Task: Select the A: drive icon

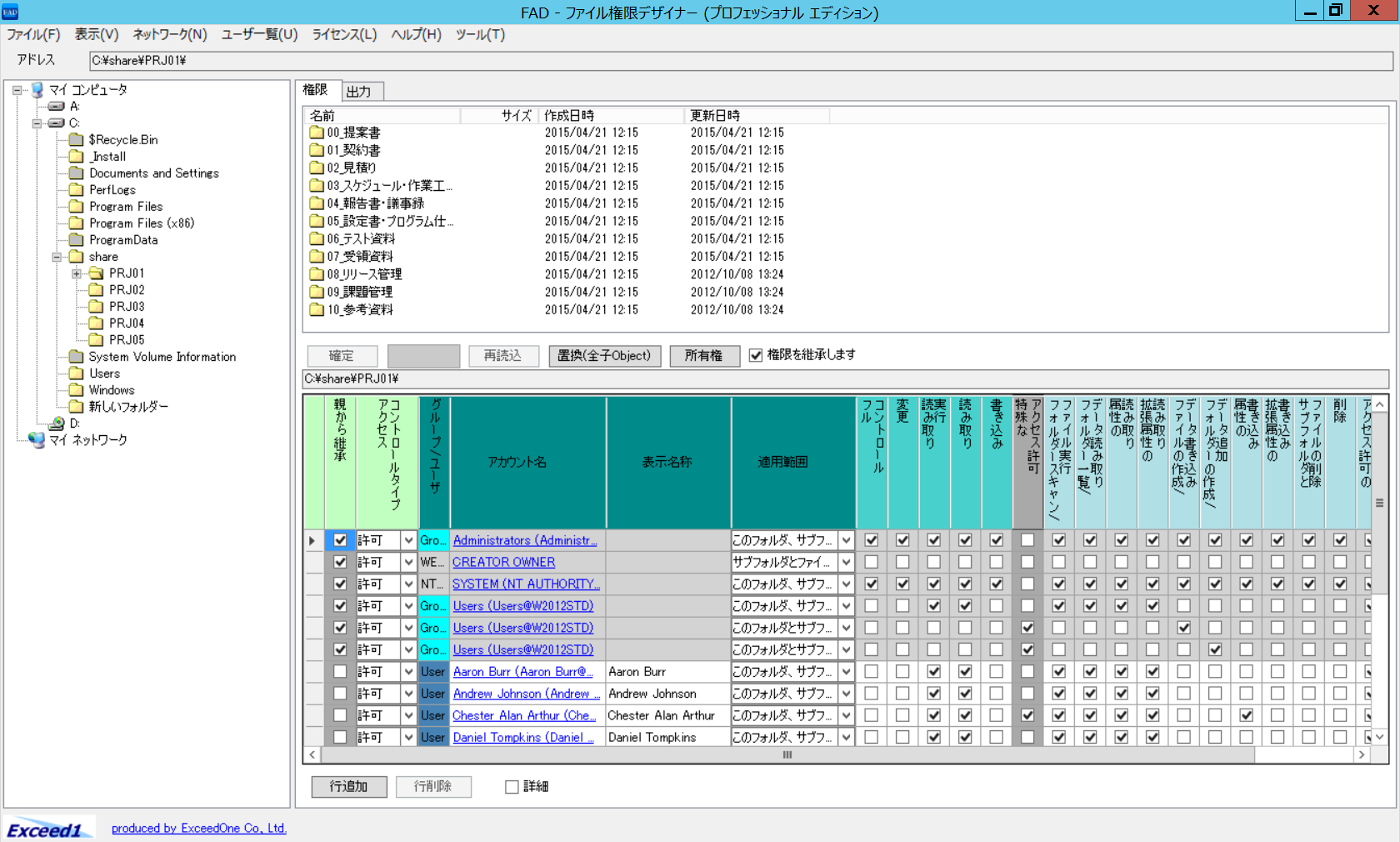Action: 57,106
